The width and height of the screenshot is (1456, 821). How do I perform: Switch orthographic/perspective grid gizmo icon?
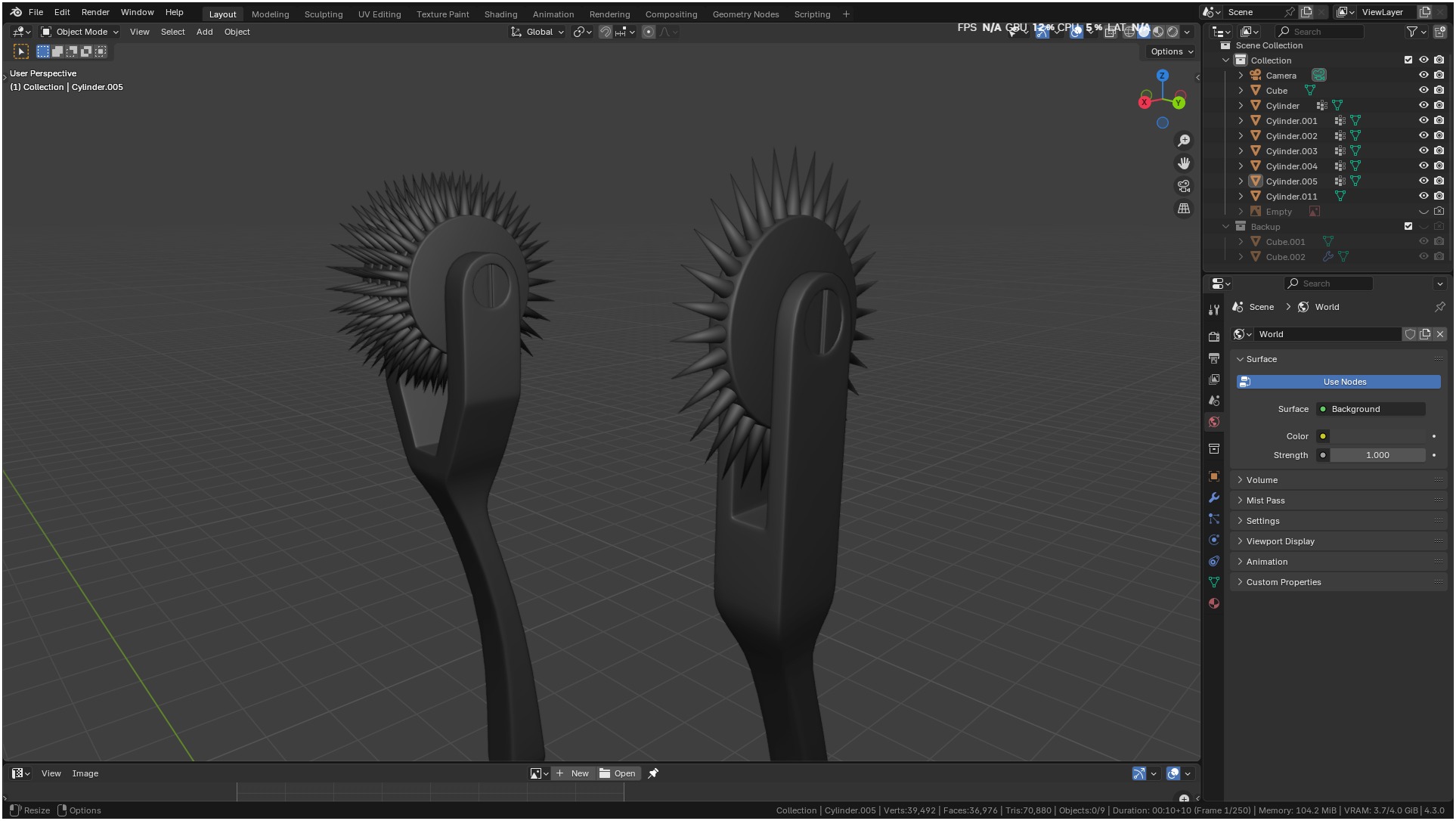[x=1184, y=209]
